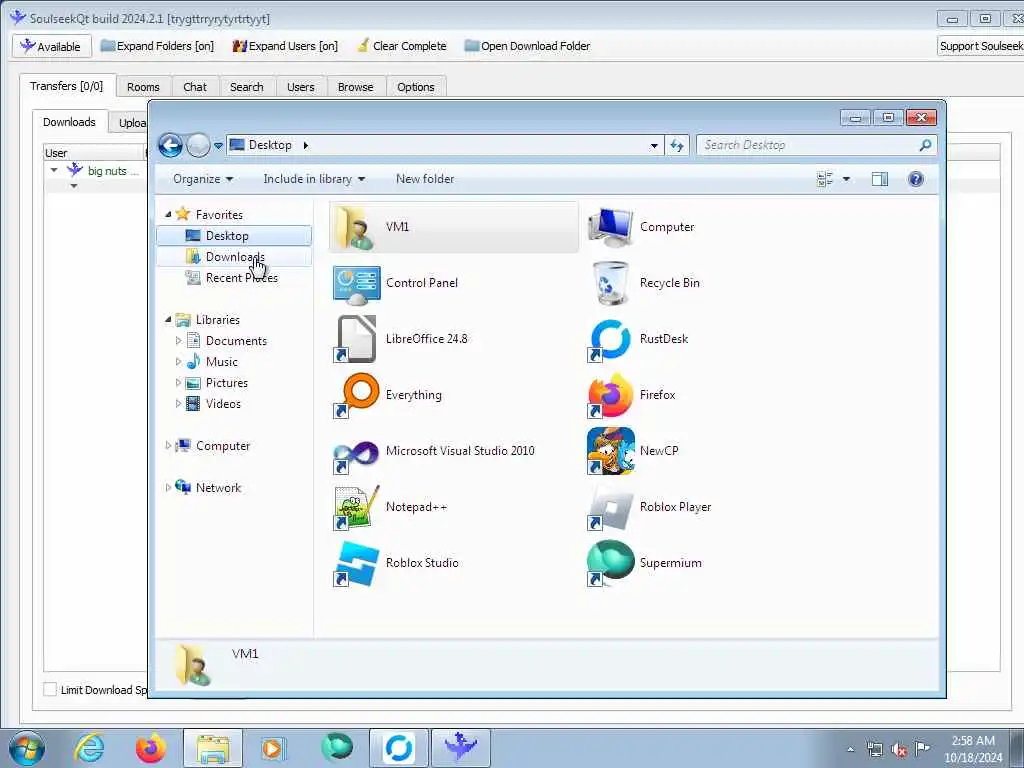Open the Windows Start menu
The width and height of the screenshot is (1024, 768).
pyautogui.click(x=27, y=748)
